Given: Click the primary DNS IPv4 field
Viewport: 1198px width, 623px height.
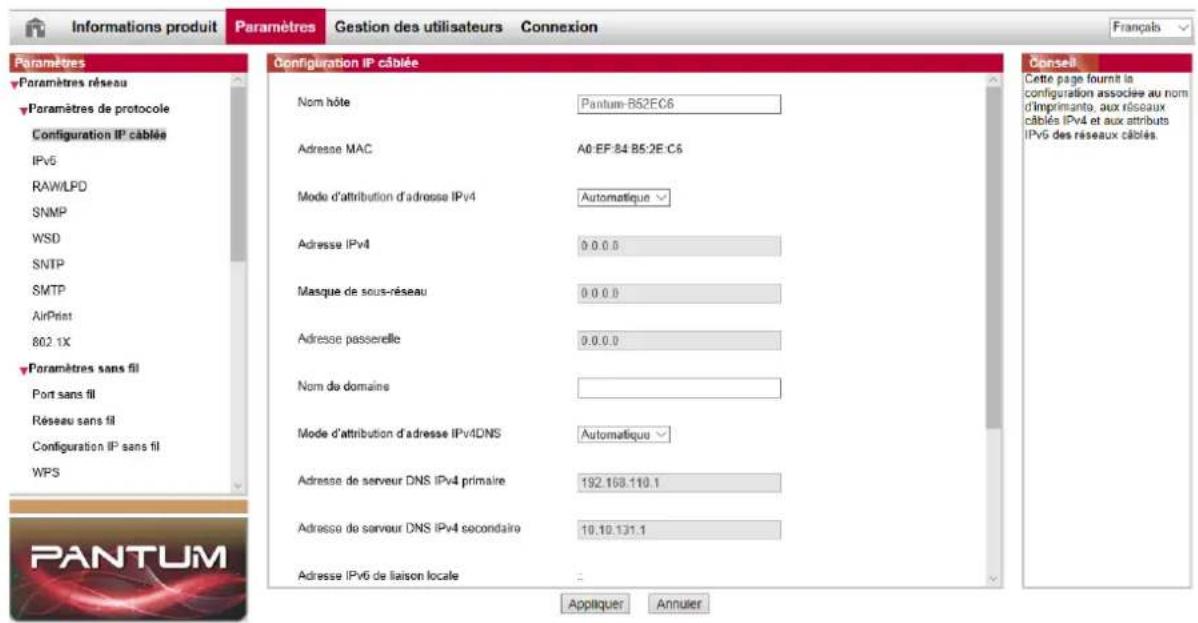Looking at the screenshot, I should coord(679,483).
